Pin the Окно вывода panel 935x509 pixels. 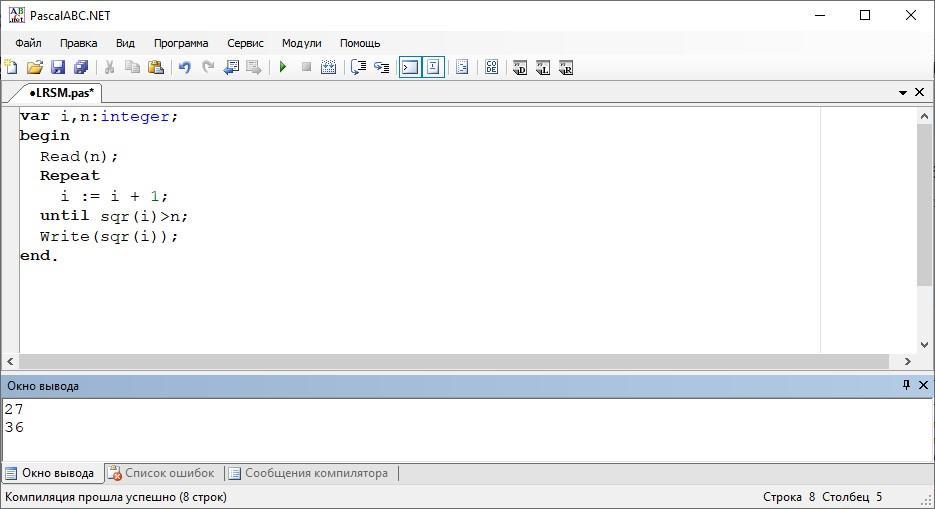click(906, 385)
